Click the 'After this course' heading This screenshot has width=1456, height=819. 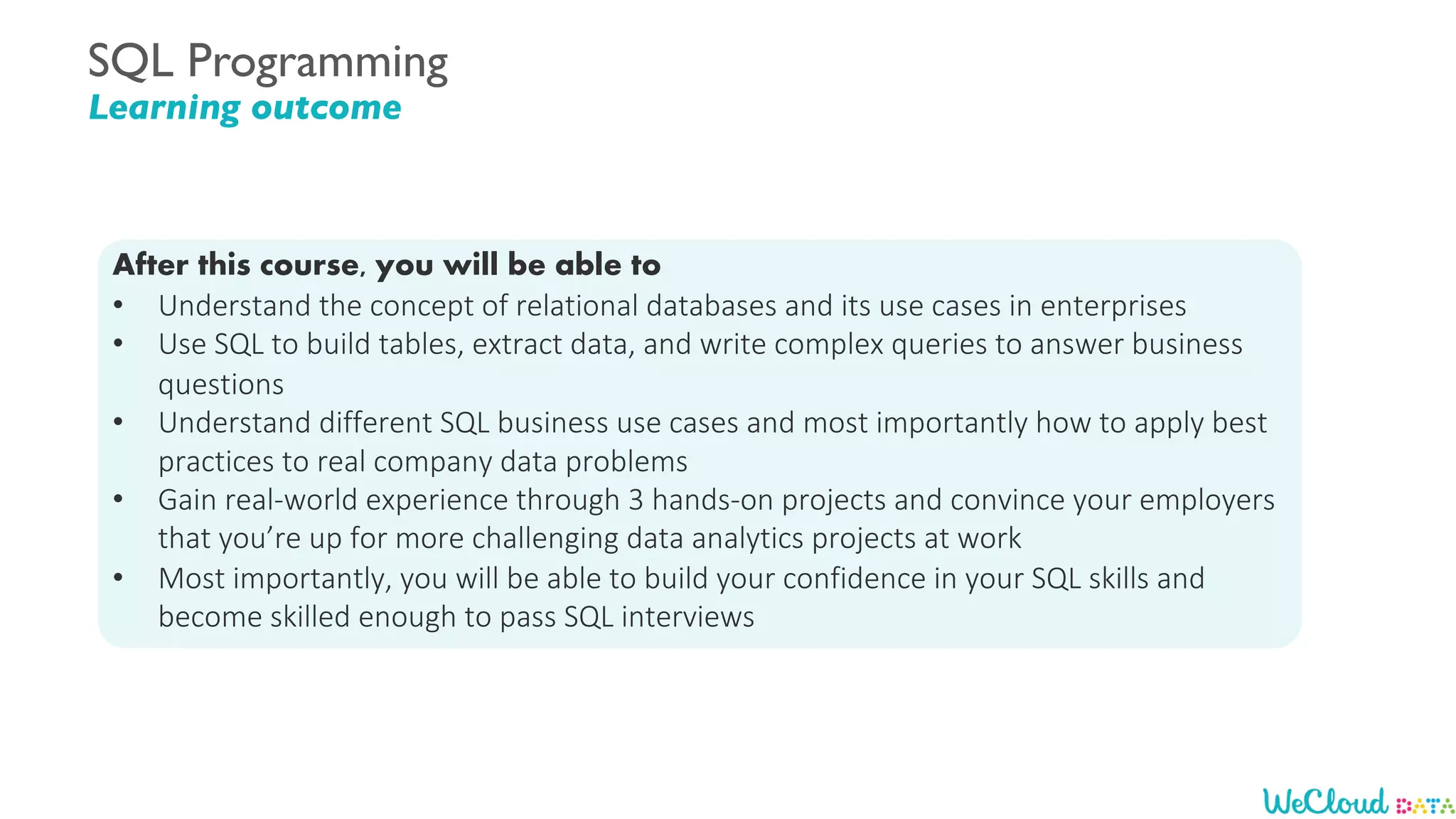pyautogui.click(x=387, y=264)
